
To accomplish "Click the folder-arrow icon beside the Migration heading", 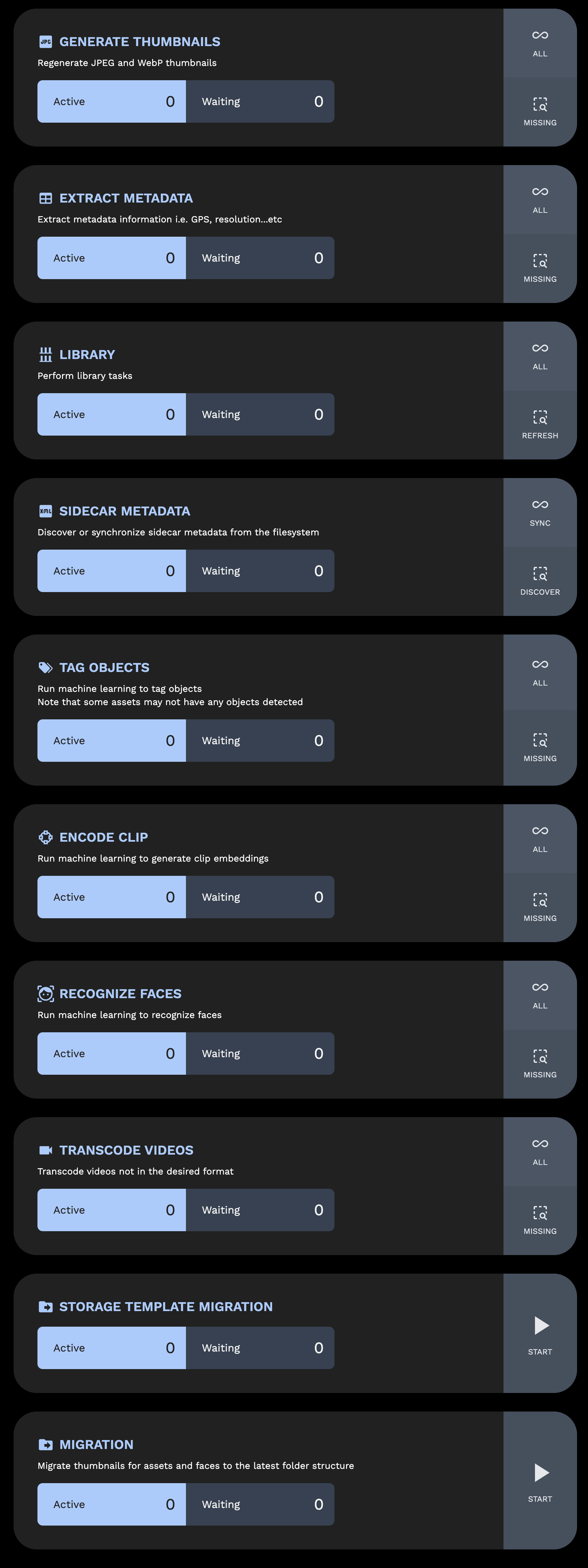I will click(x=45, y=1445).
